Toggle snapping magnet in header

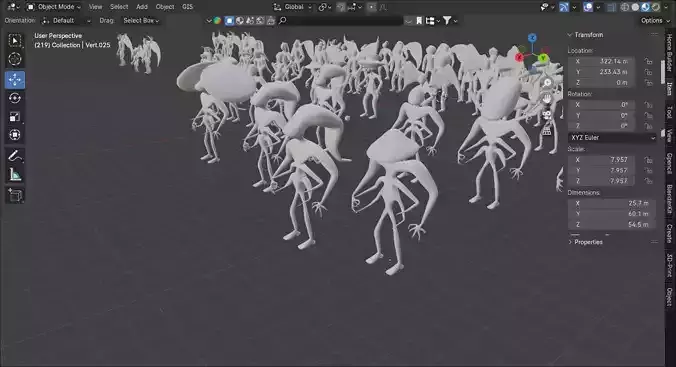(x=341, y=7)
